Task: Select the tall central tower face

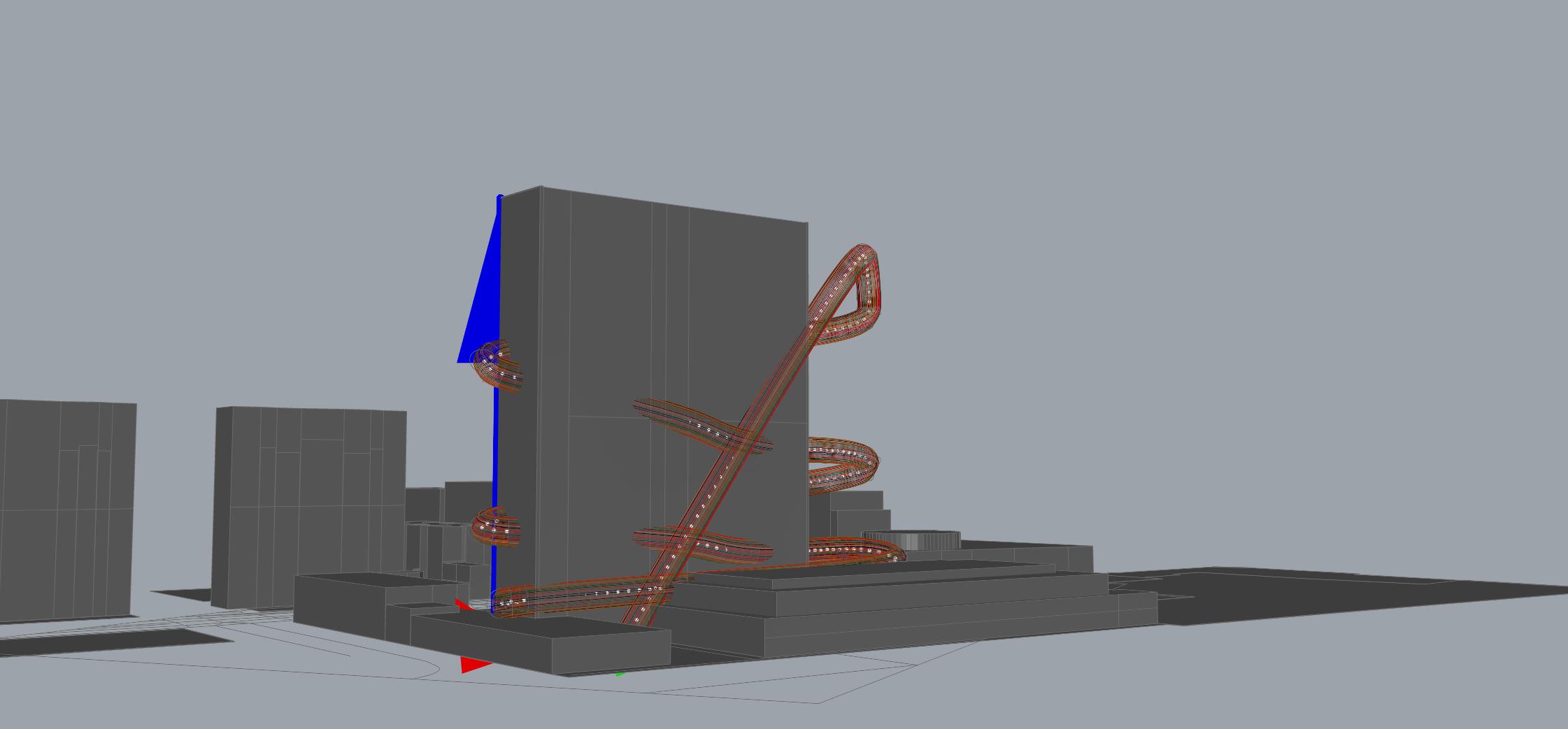Action: coord(615,315)
